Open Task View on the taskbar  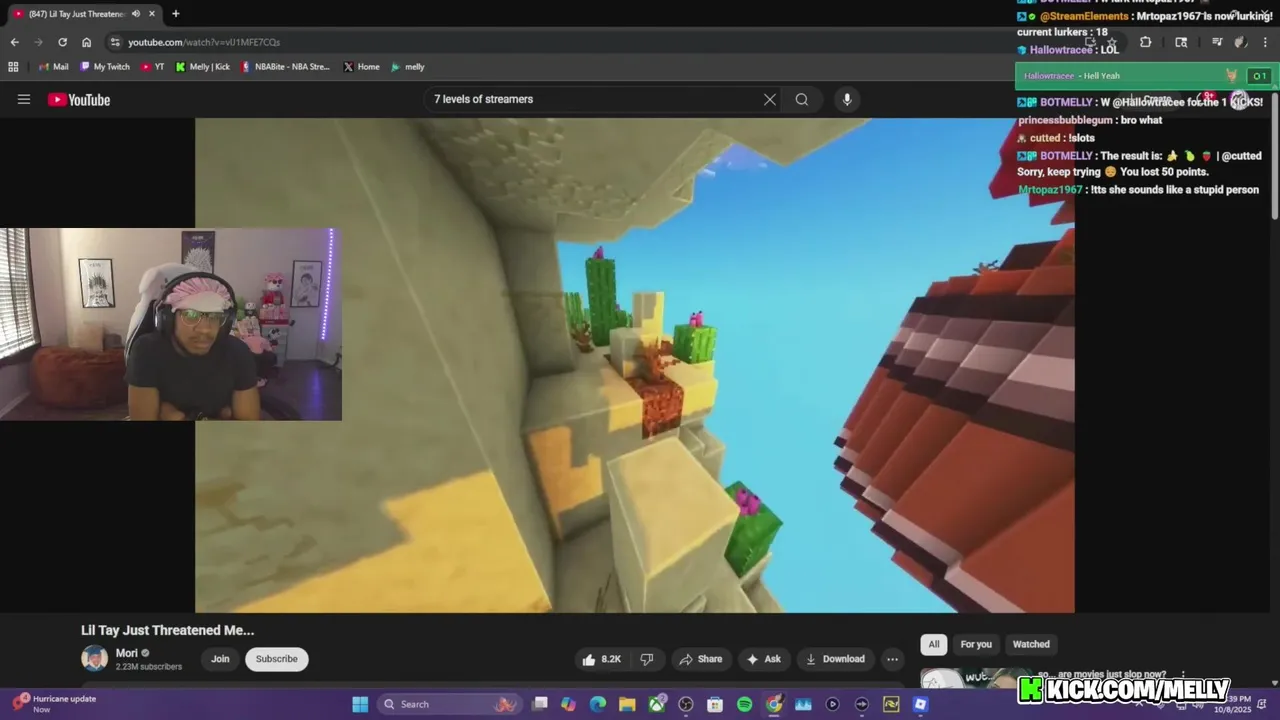(540, 704)
